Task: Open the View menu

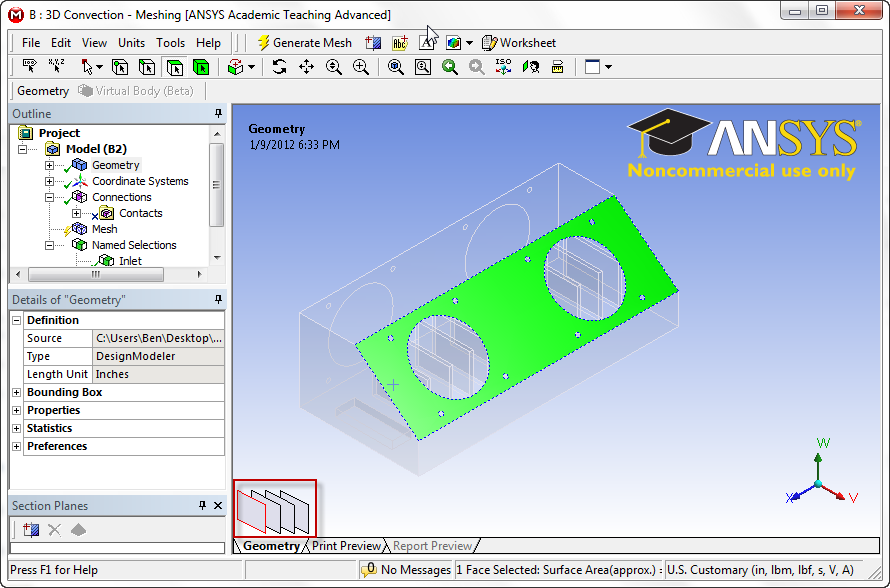Action: (x=94, y=43)
